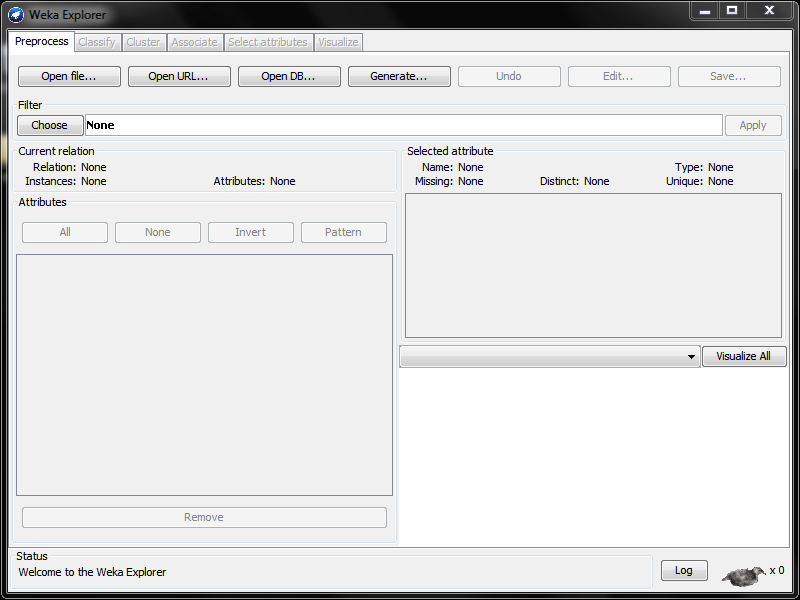Click the None attributes selection button
This screenshot has height=600, width=800.
(158, 232)
